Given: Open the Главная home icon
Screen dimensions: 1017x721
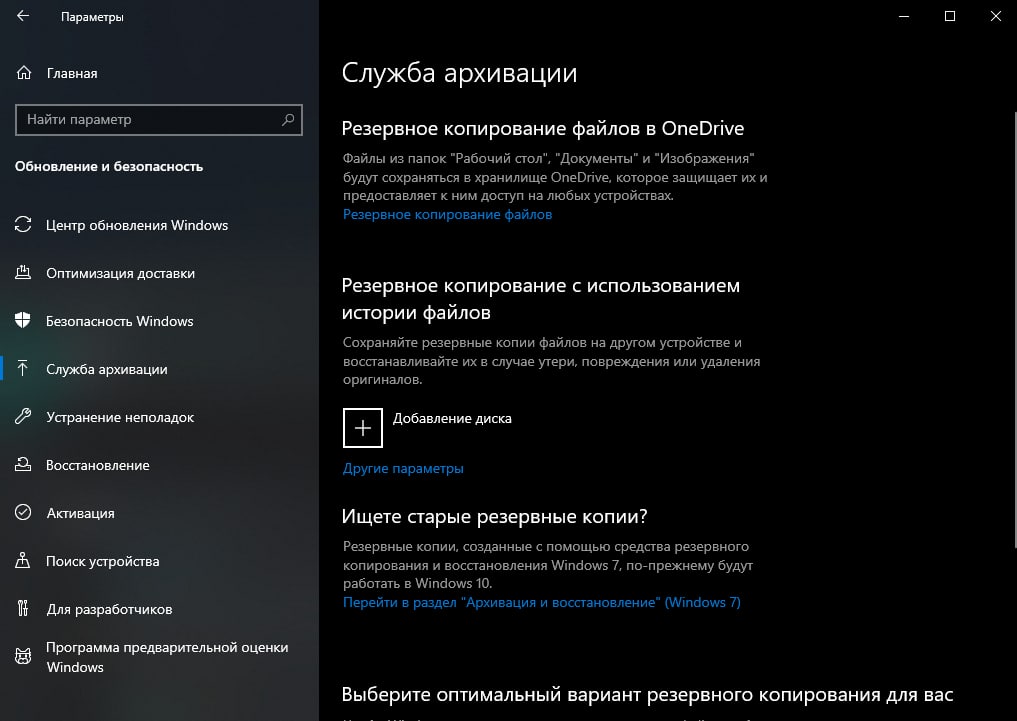Looking at the screenshot, I should (23, 73).
